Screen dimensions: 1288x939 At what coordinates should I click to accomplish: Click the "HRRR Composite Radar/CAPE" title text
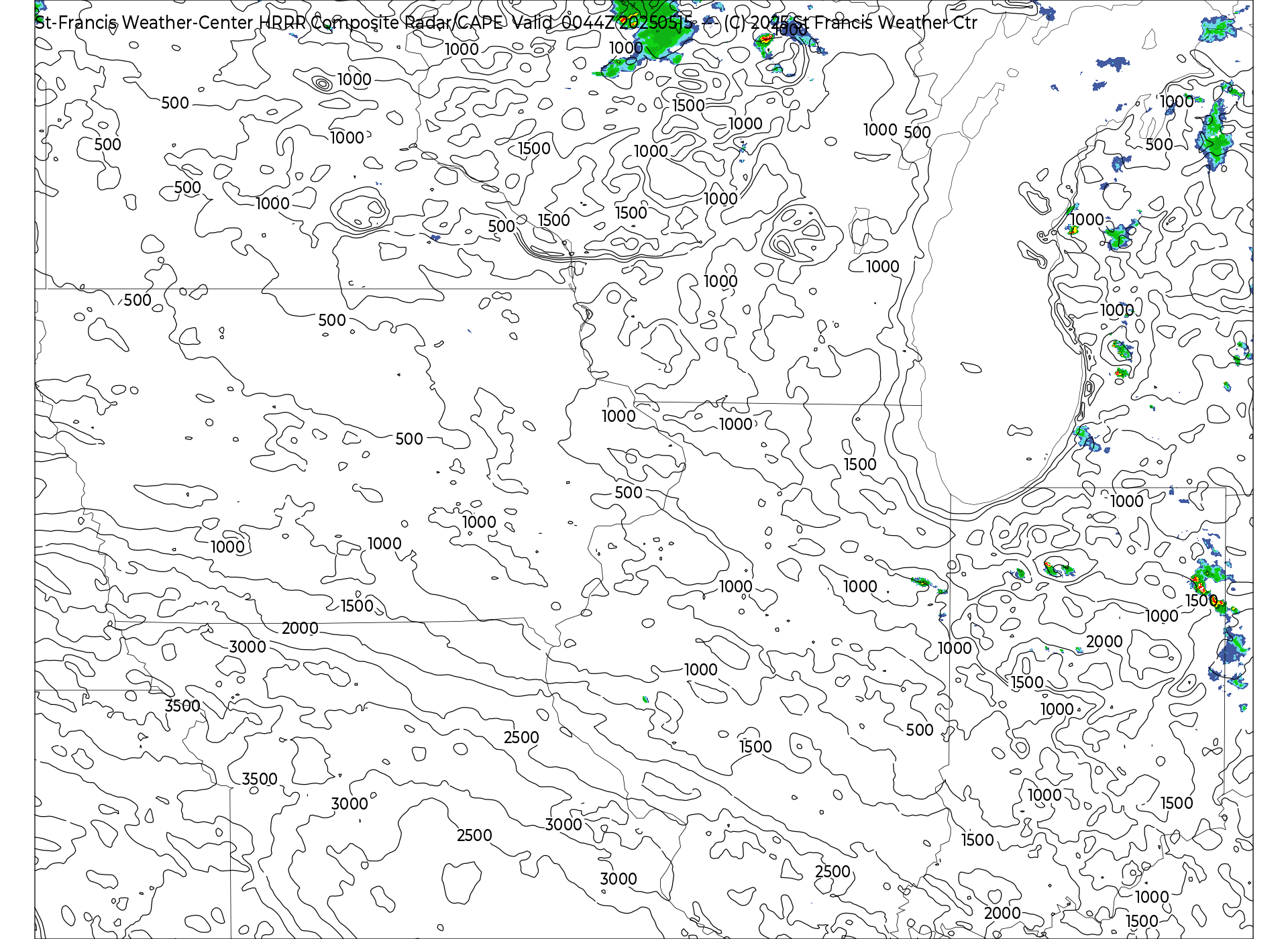click(381, 23)
